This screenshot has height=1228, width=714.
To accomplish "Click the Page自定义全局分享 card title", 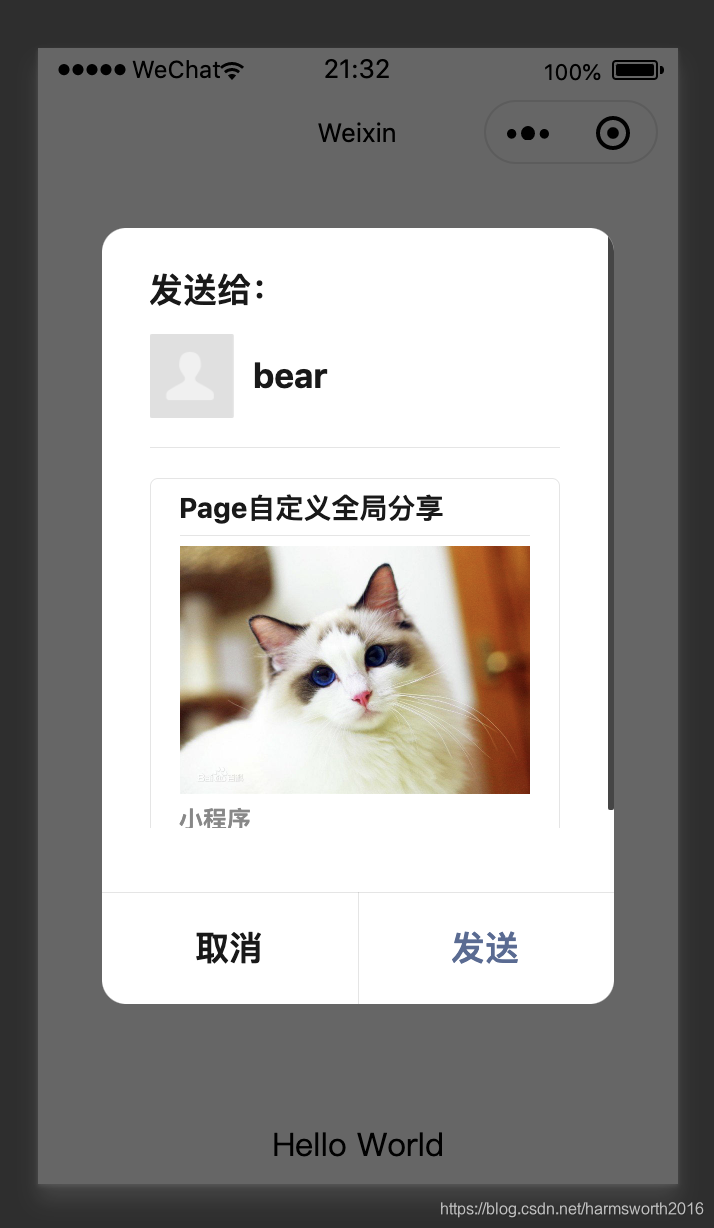I will pyautogui.click(x=311, y=508).
